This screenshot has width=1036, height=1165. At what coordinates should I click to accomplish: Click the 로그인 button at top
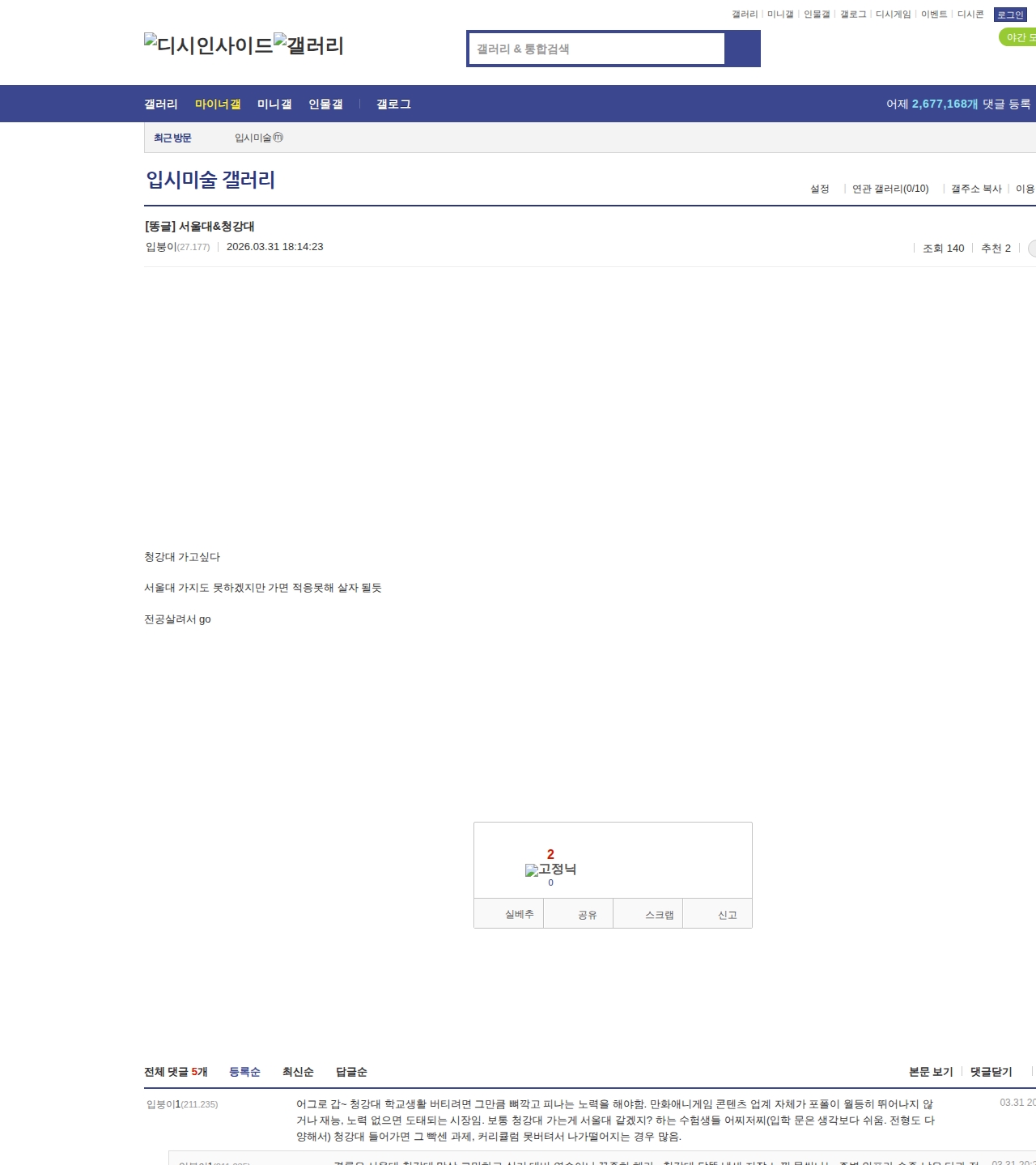(1009, 15)
